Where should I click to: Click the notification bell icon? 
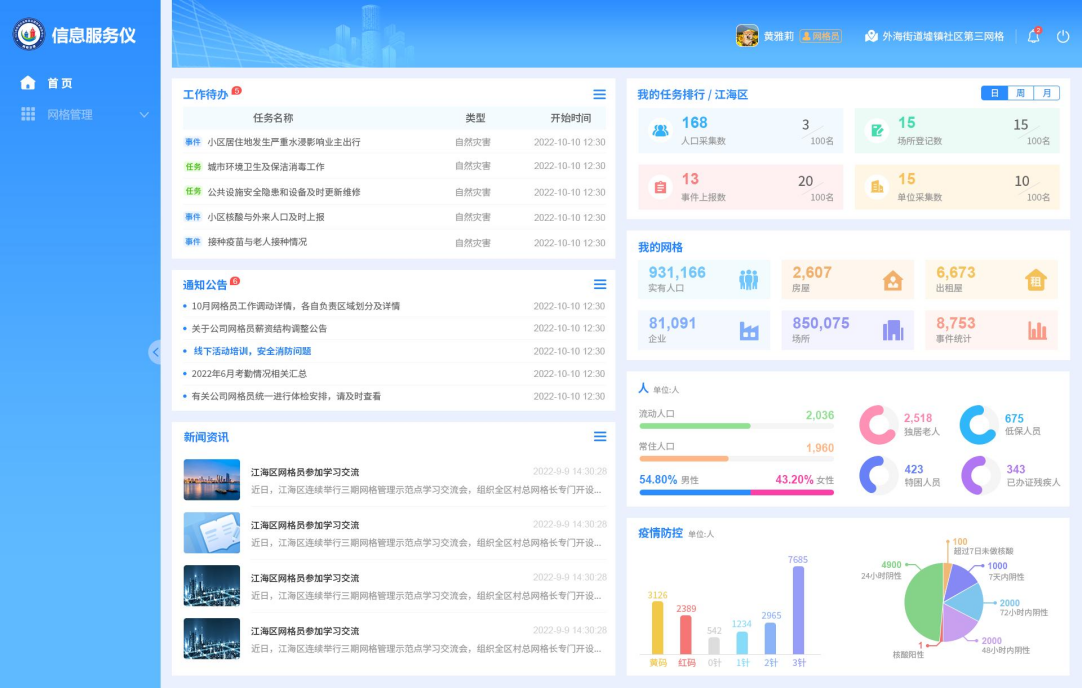(x=1033, y=37)
